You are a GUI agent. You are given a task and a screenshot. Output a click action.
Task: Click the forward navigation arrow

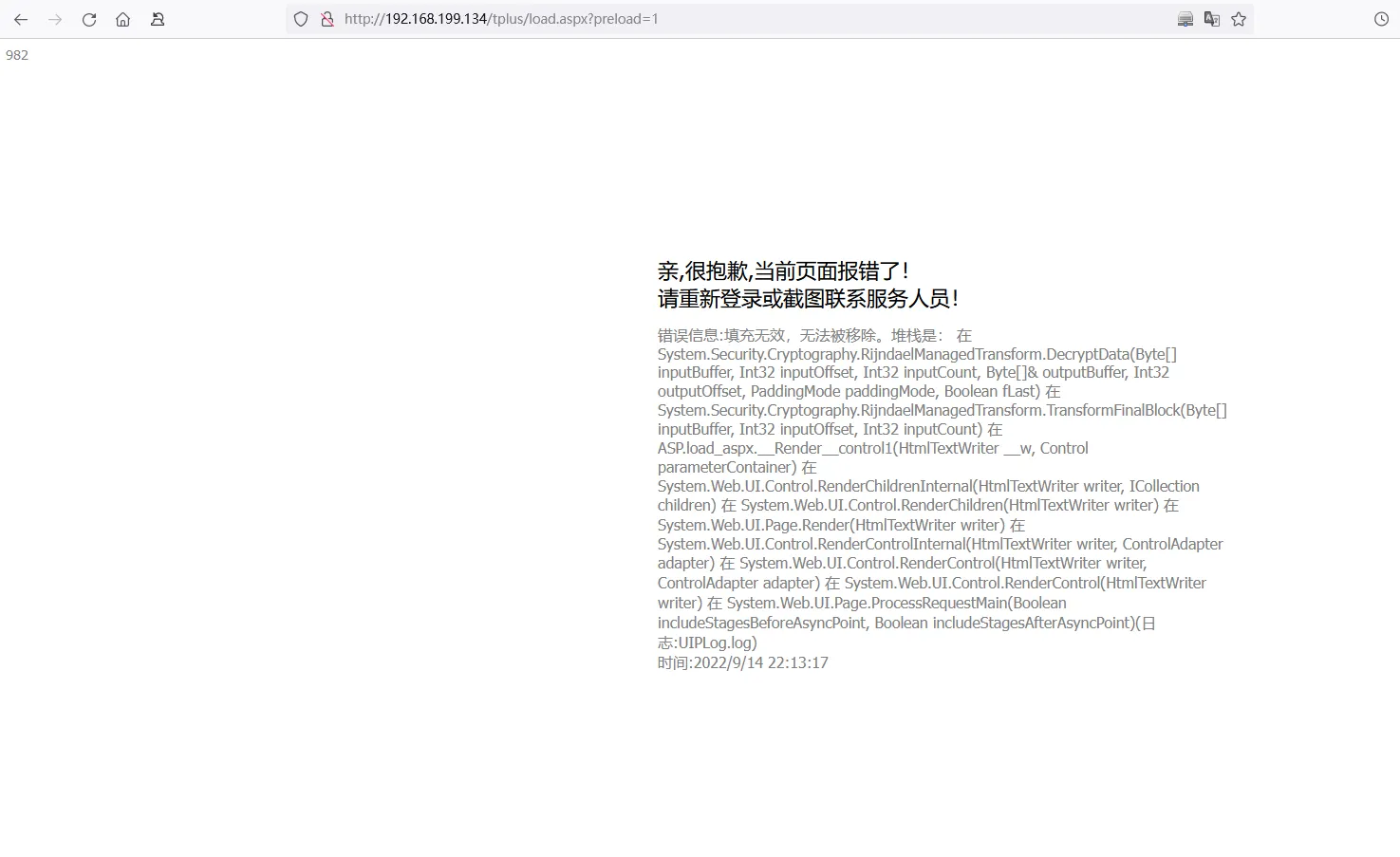(55, 19)
